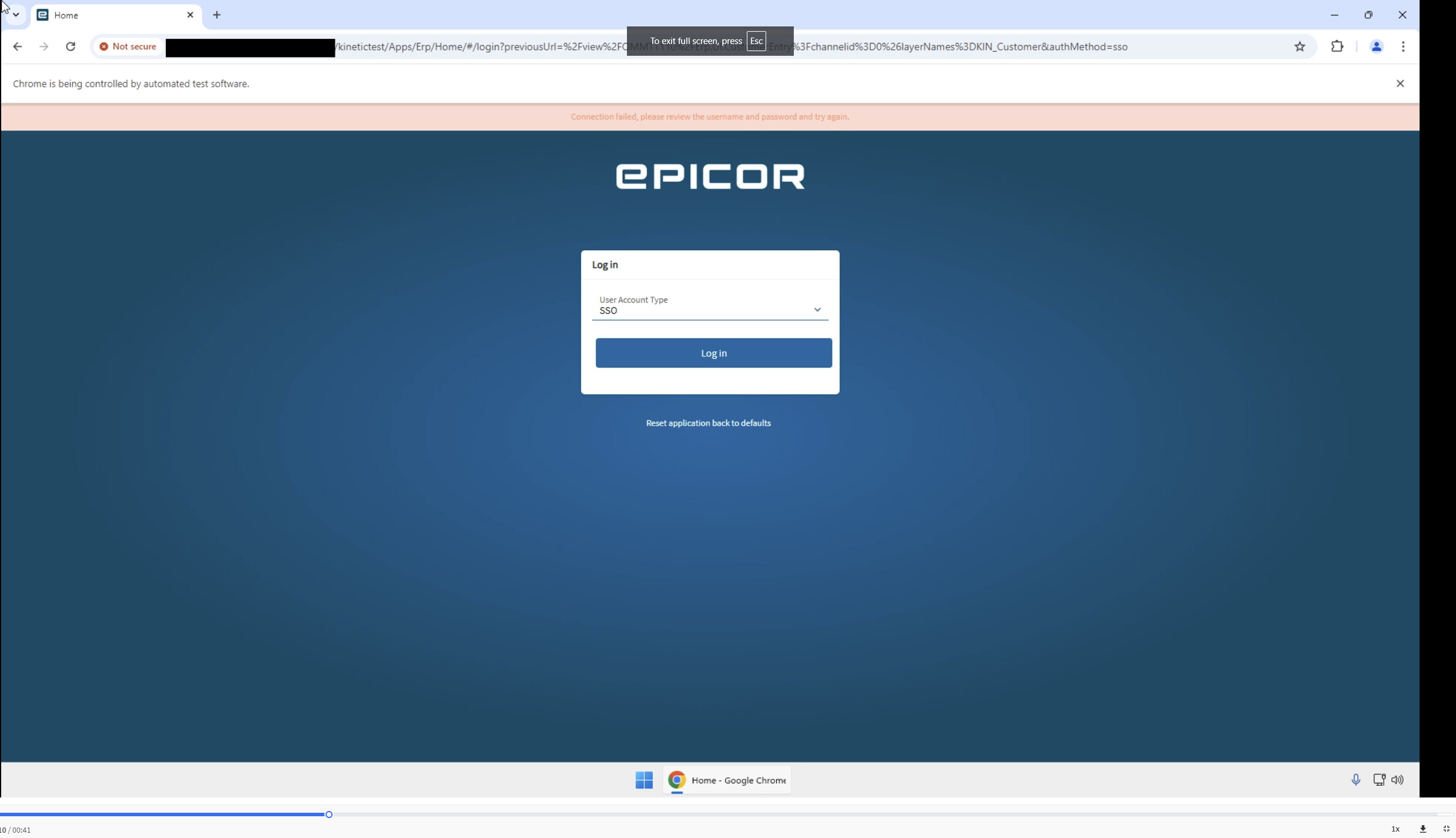Click Reset application back to defaults link
The width and height of the screenshot is (1456, 838).
click(708, 423)
